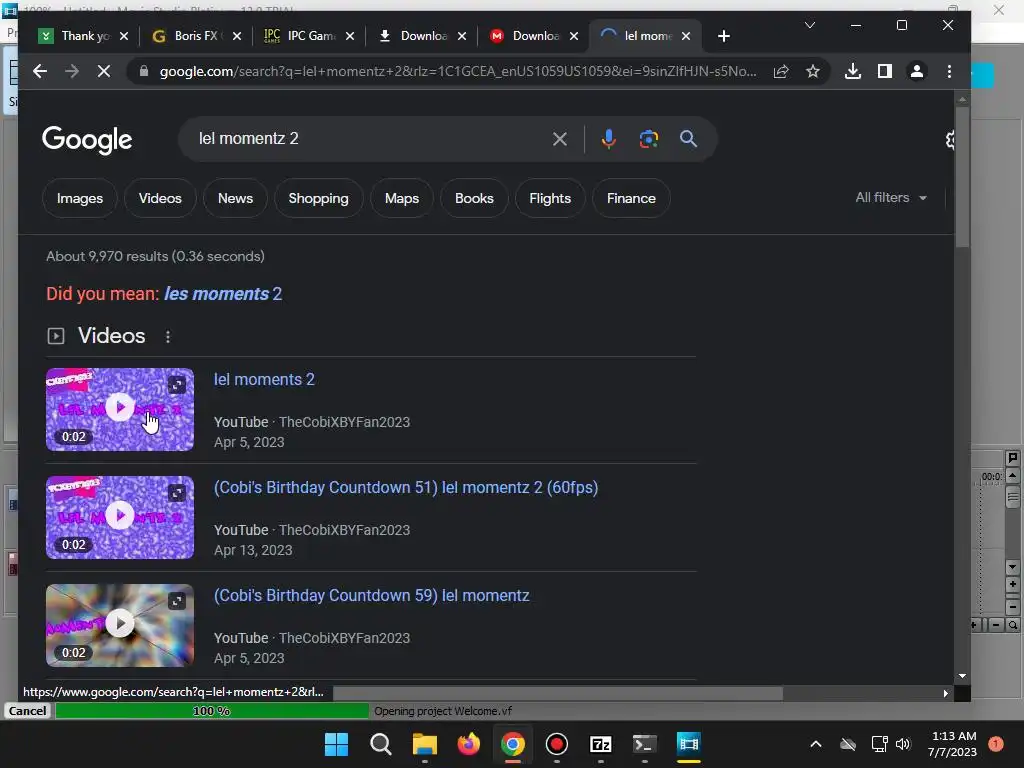Click the Google logo
Viewport: 1024px width, 768px height.
(x=87, y=140)
